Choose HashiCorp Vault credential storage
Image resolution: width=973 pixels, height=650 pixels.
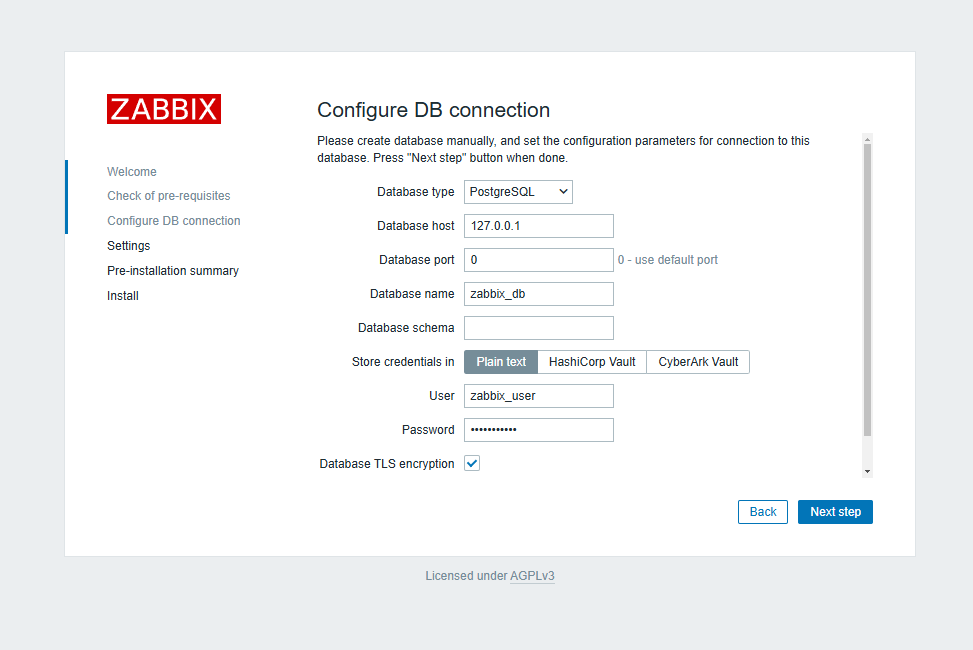pos(592,362)
